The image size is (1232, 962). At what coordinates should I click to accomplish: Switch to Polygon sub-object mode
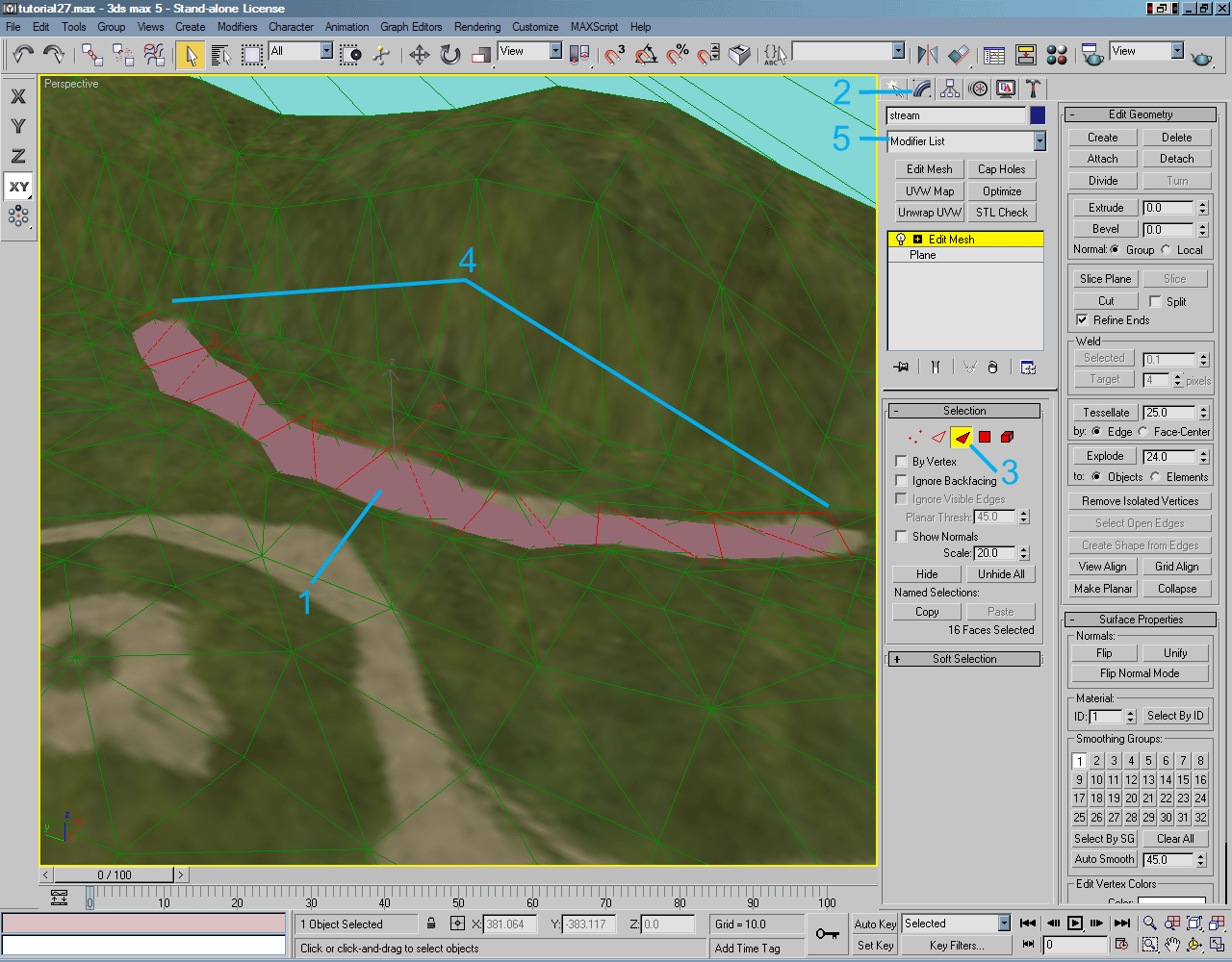coord(984,437)
